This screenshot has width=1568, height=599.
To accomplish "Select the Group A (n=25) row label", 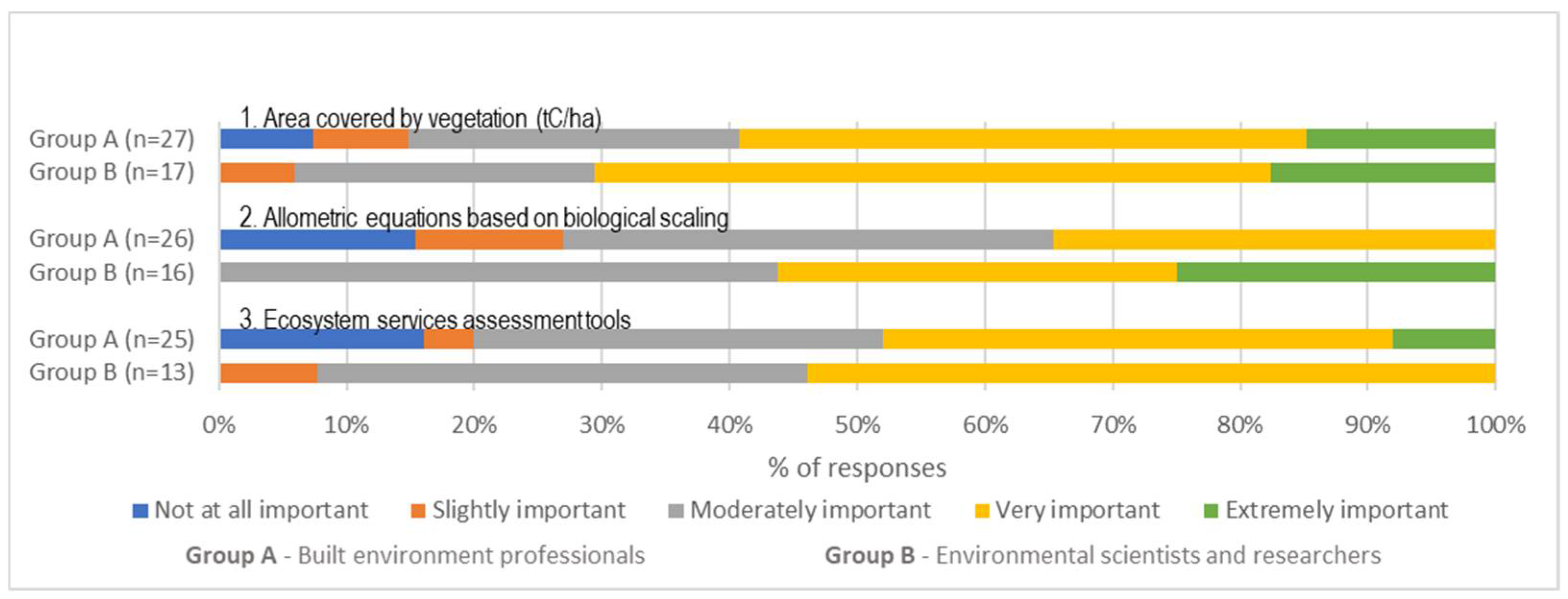I will (x=112, y=339).
